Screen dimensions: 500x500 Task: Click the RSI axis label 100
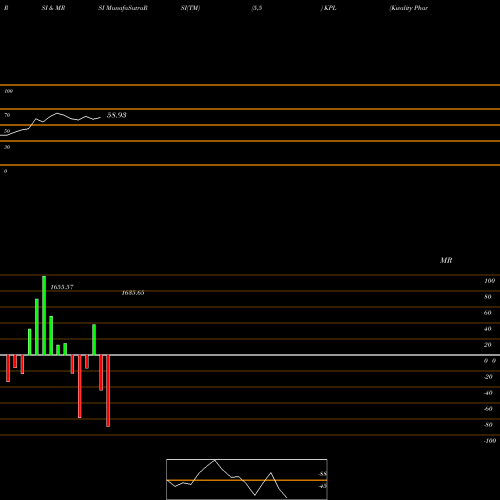8,91
